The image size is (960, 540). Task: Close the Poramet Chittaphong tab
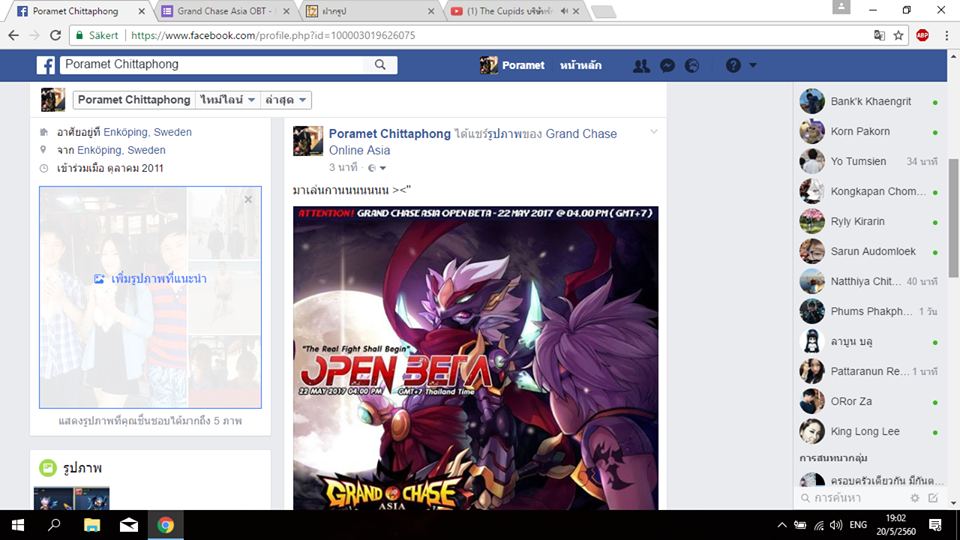click(141, 11)
